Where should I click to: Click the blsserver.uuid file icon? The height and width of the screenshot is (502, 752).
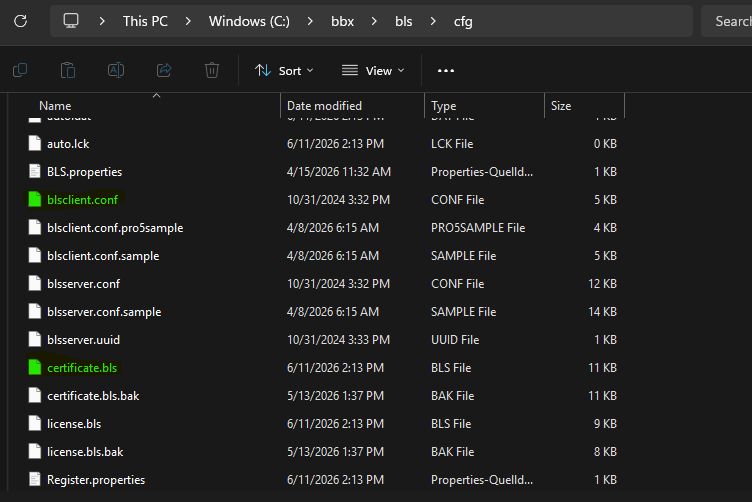click(35, 339)
